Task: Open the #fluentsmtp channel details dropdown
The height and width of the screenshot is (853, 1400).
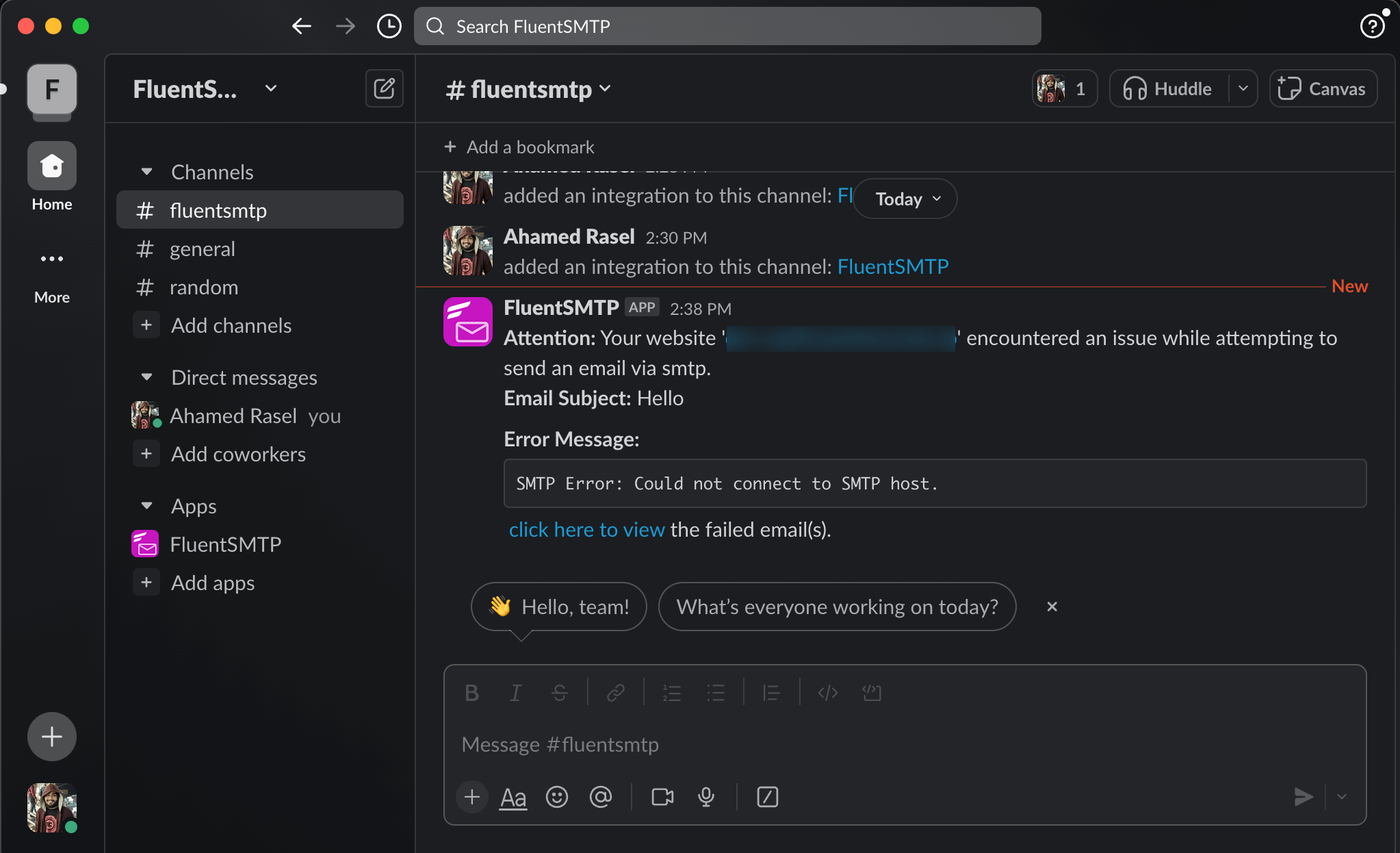Action: (x=528, y=89)
